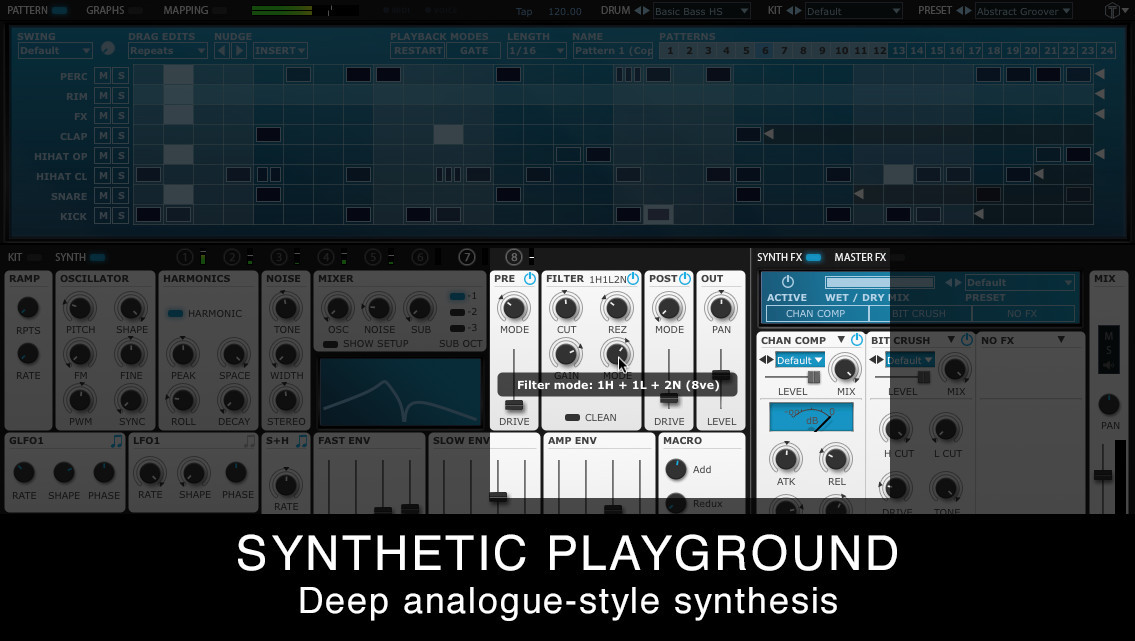Screen dimensions: 1135x641
Task: Open the Swing Default dropdown
Action: coord(55,51)
